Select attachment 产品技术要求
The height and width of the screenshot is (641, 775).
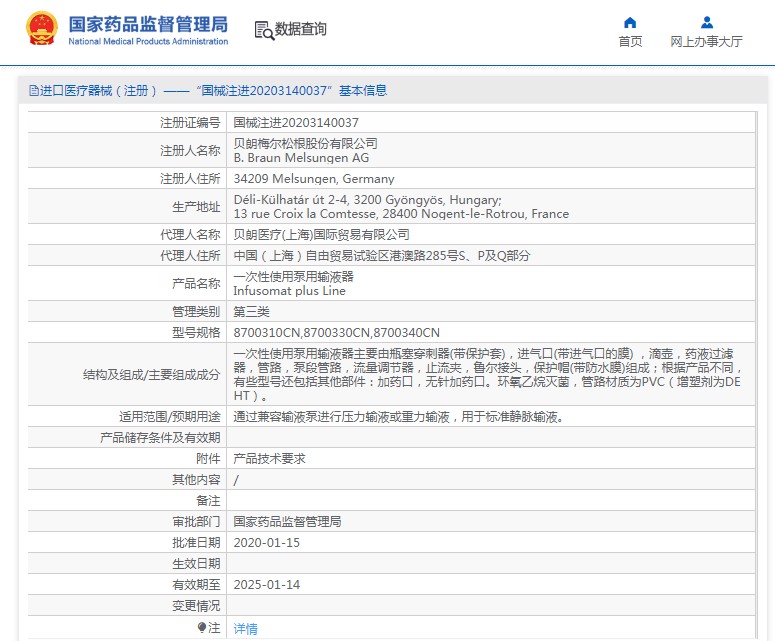(269, 459)
